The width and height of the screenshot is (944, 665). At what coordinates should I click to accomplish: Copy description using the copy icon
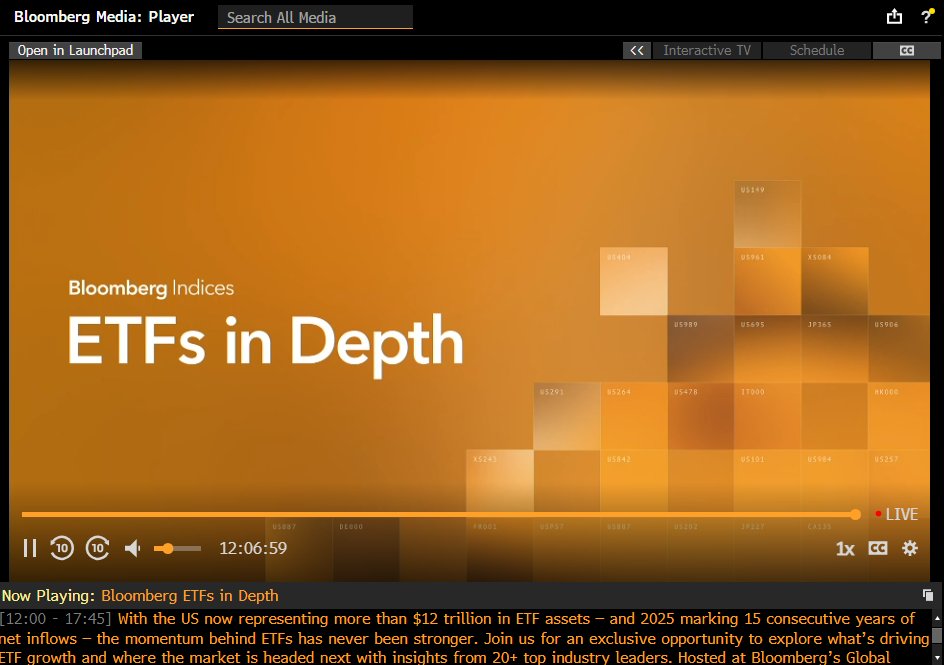tap(928, 595)
